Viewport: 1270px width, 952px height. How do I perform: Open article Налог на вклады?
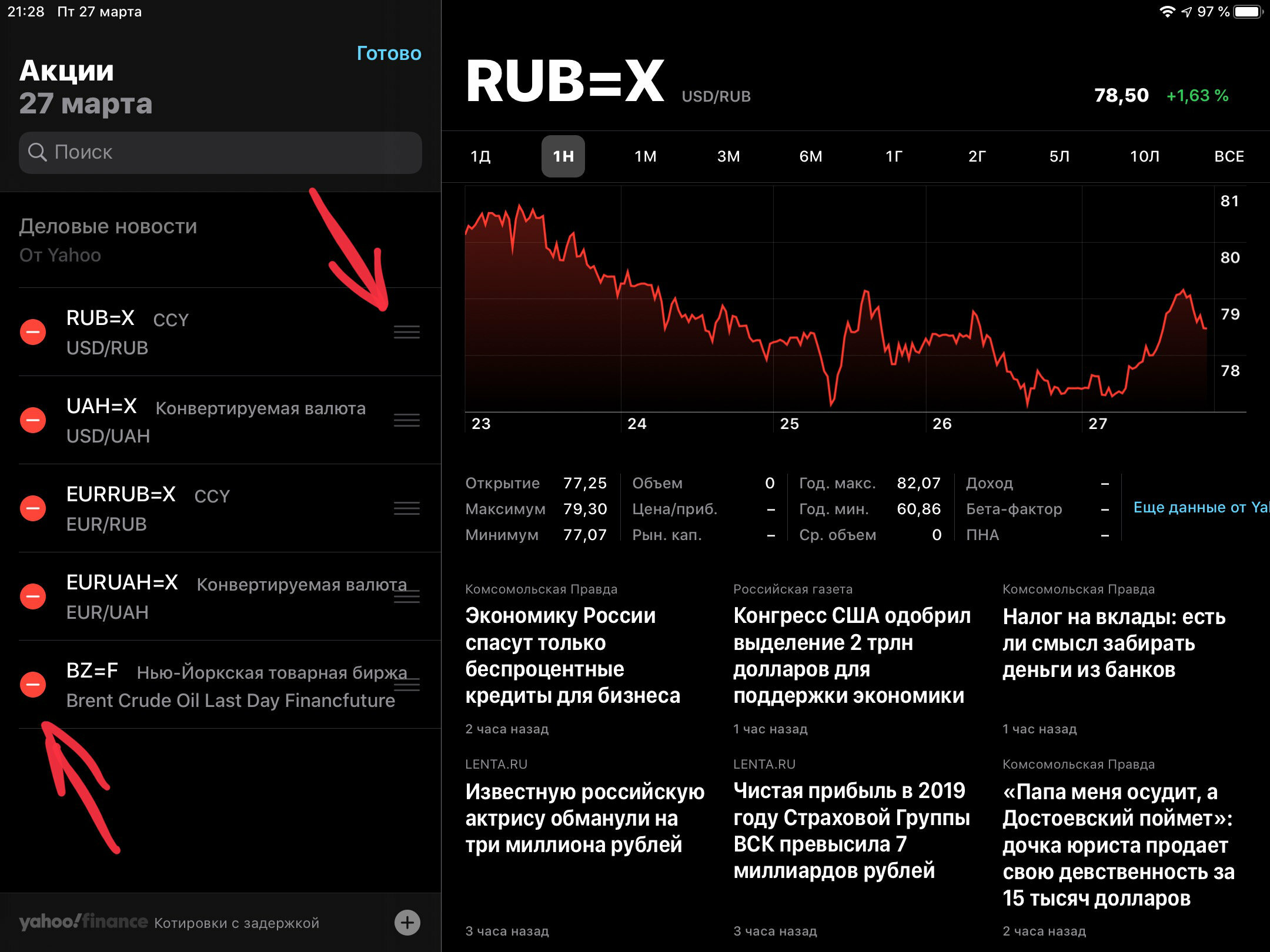coord(1114,643)
